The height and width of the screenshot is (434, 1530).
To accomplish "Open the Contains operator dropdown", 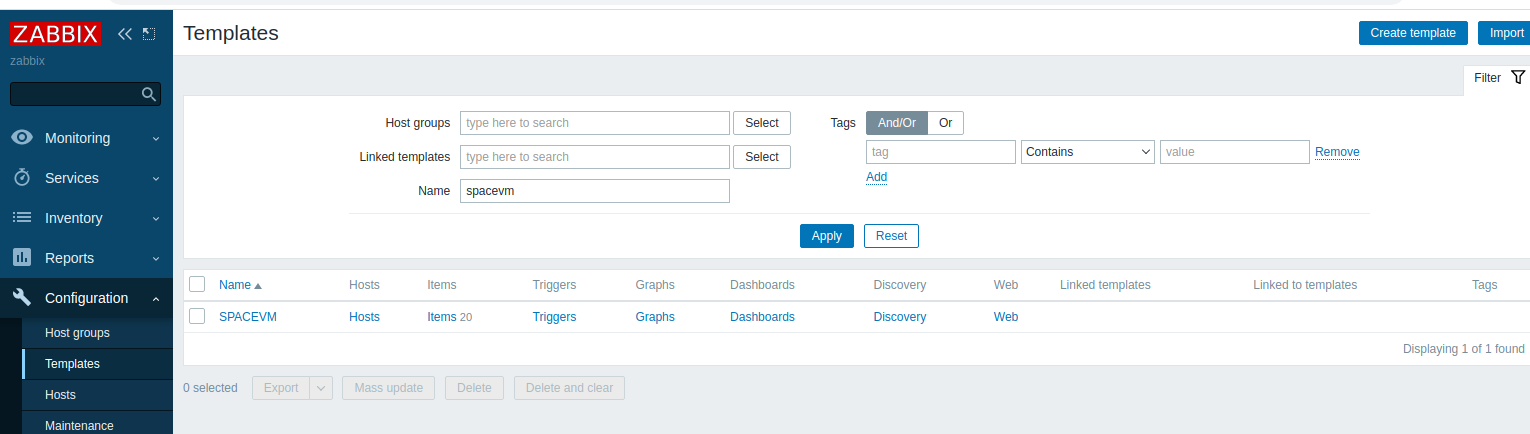I will pos(1088,152).
